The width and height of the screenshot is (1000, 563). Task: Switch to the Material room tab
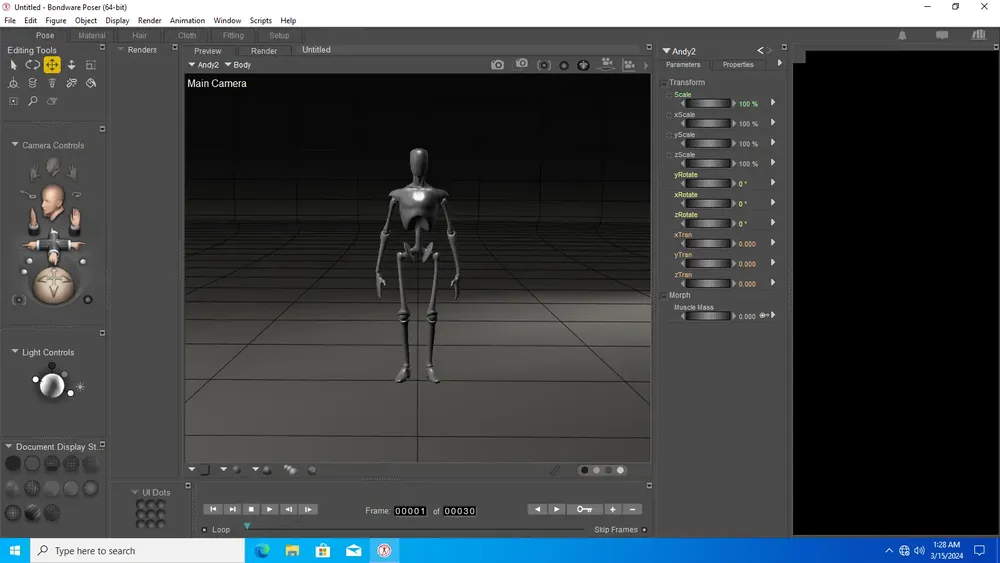pos(92,36)
